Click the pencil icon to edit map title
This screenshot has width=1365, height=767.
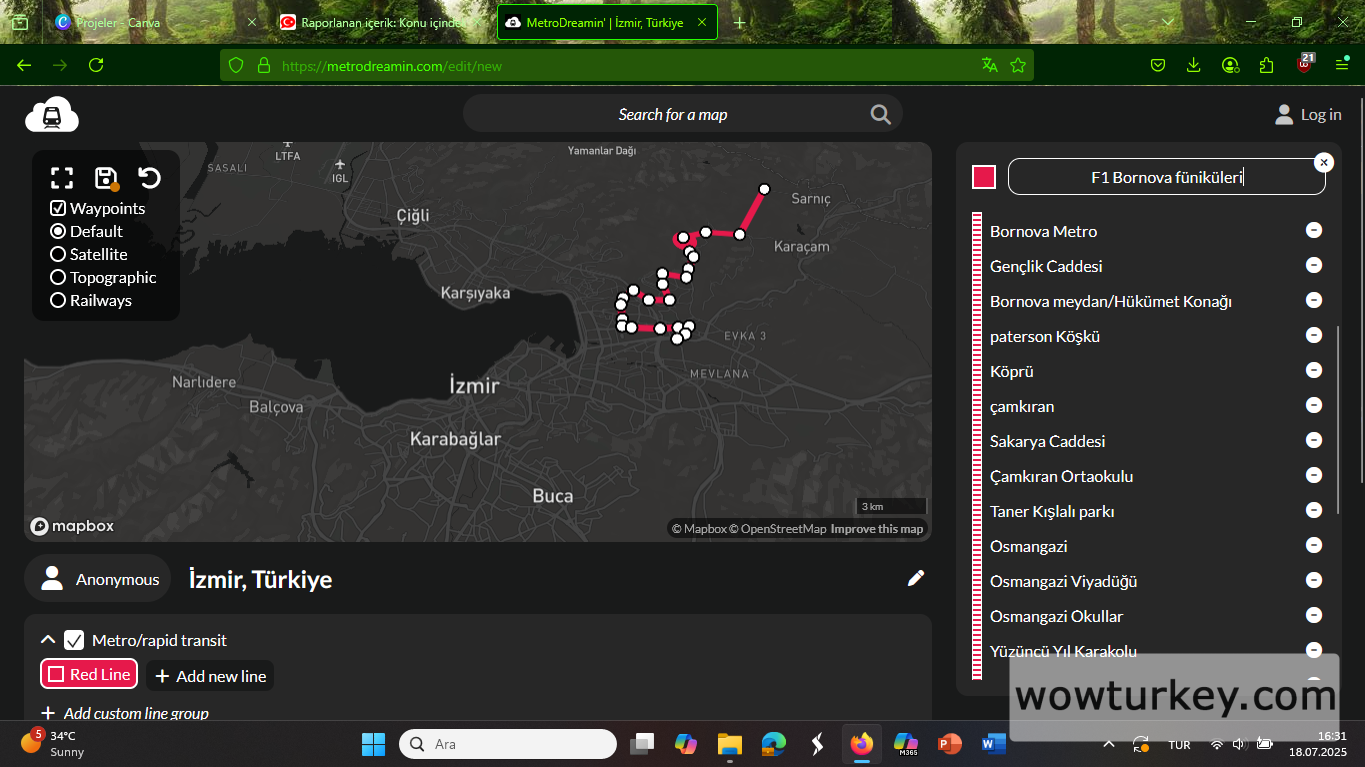click(915, 578)
